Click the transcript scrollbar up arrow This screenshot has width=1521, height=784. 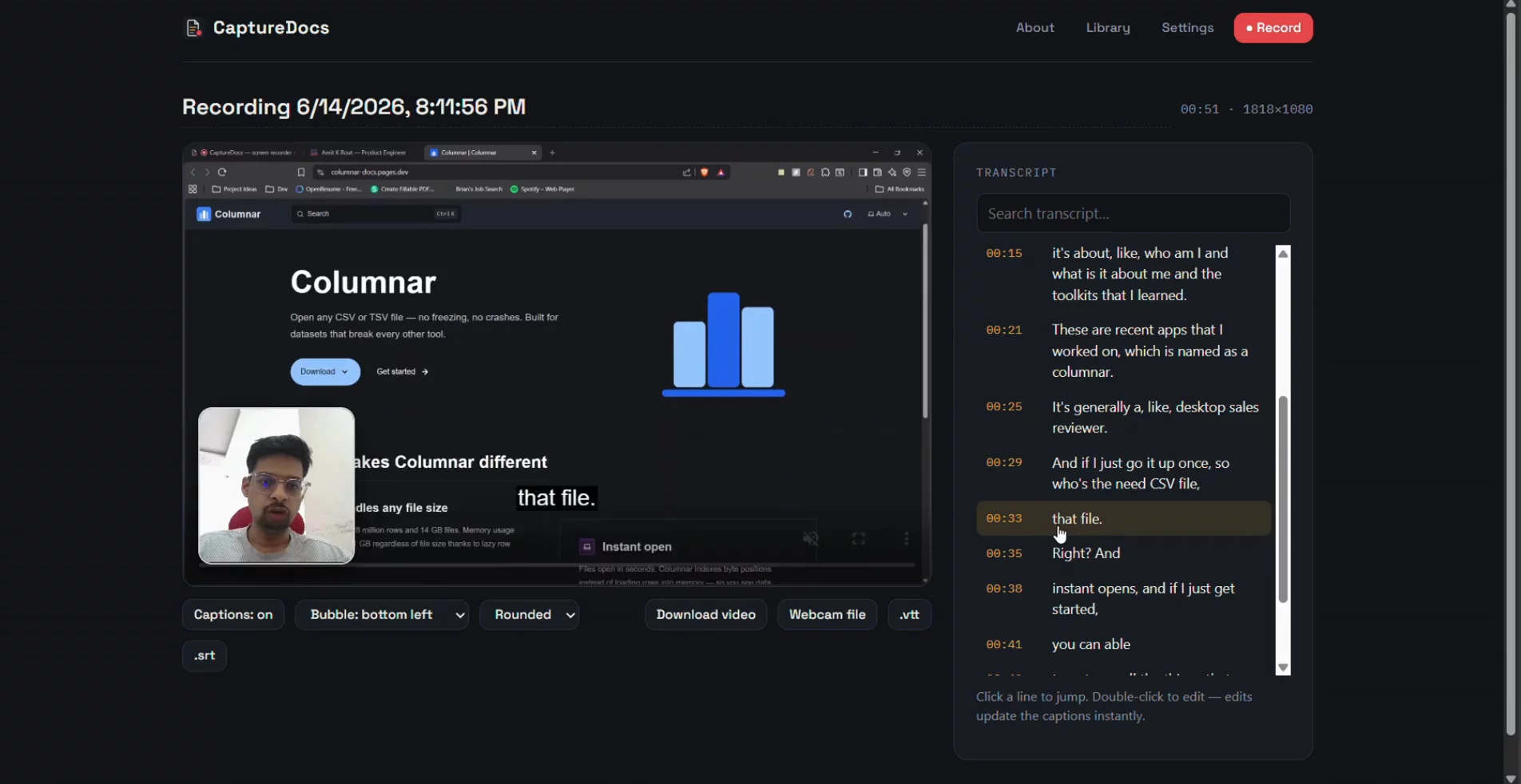click(x=1283, y=253)
